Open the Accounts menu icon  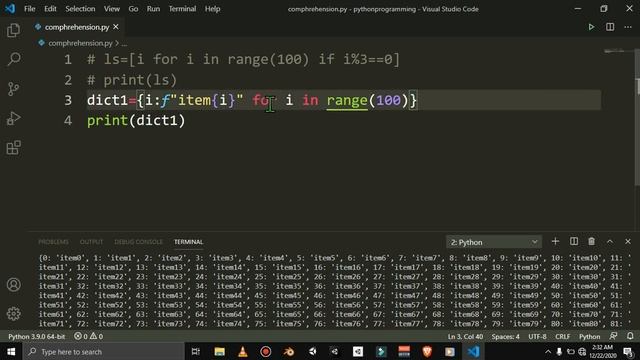click(13, 284)
